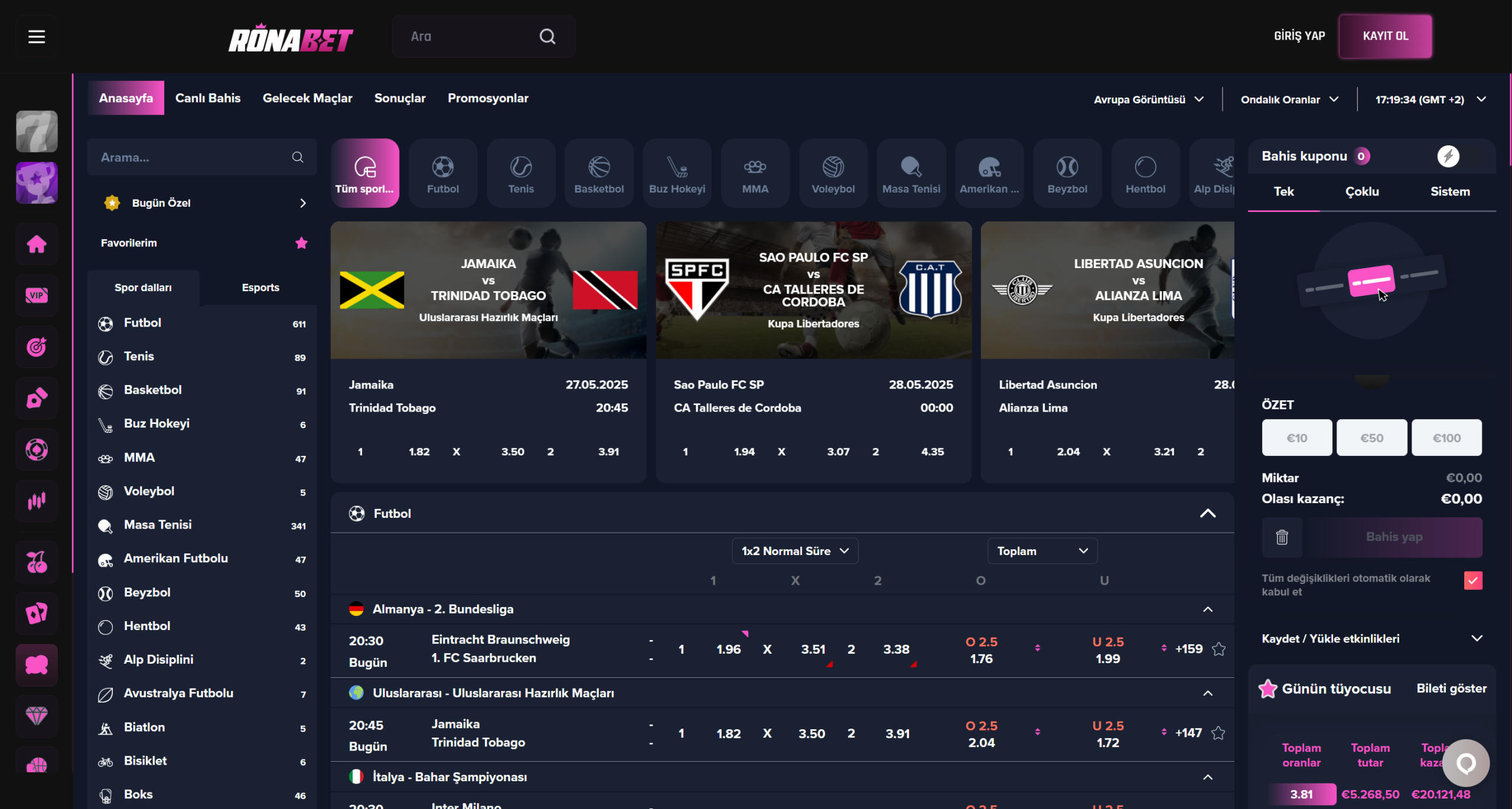
Task: Open the VIP icon in left rail
Action: point(37,295)
